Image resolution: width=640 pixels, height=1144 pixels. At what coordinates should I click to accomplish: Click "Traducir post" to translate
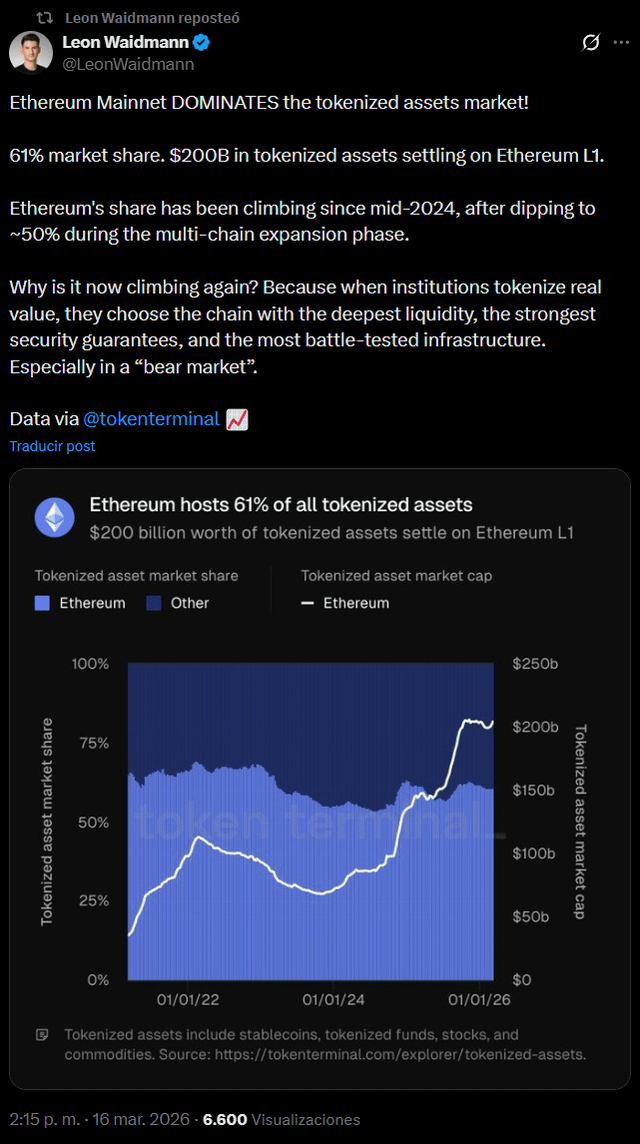[x=52, y=446]
